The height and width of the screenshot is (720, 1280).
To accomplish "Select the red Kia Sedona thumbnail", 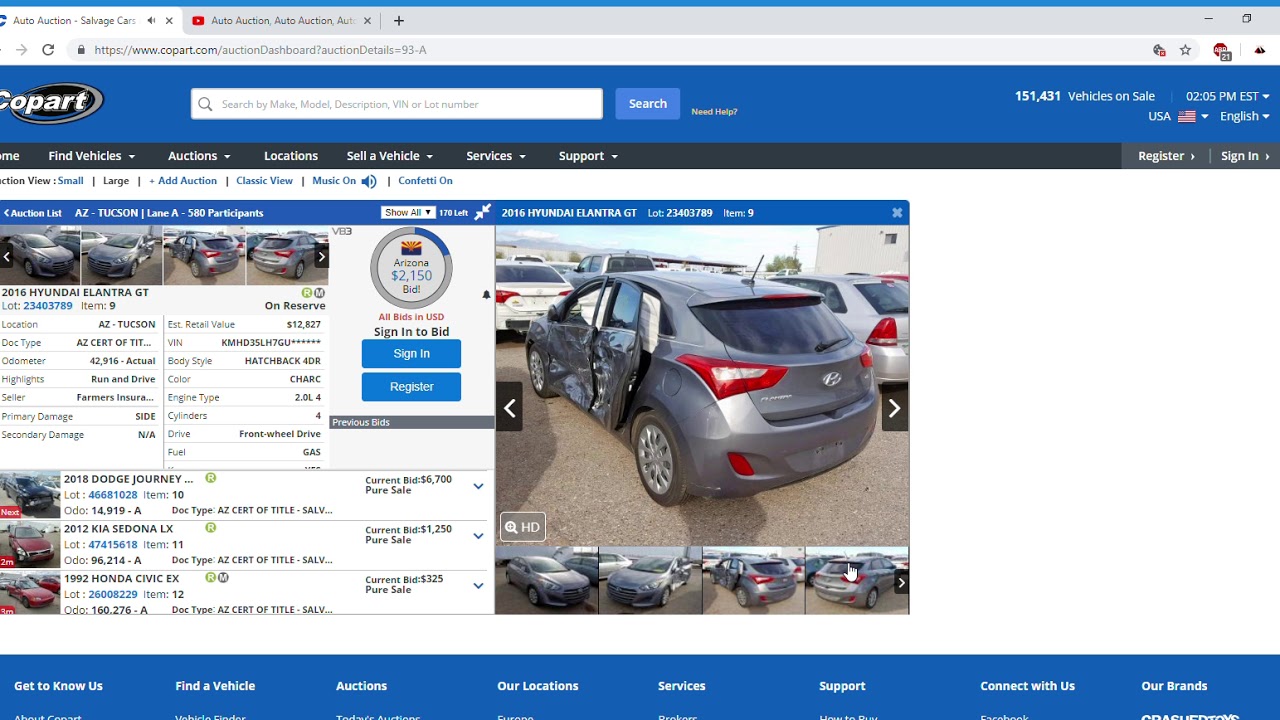I will (30, 544).
